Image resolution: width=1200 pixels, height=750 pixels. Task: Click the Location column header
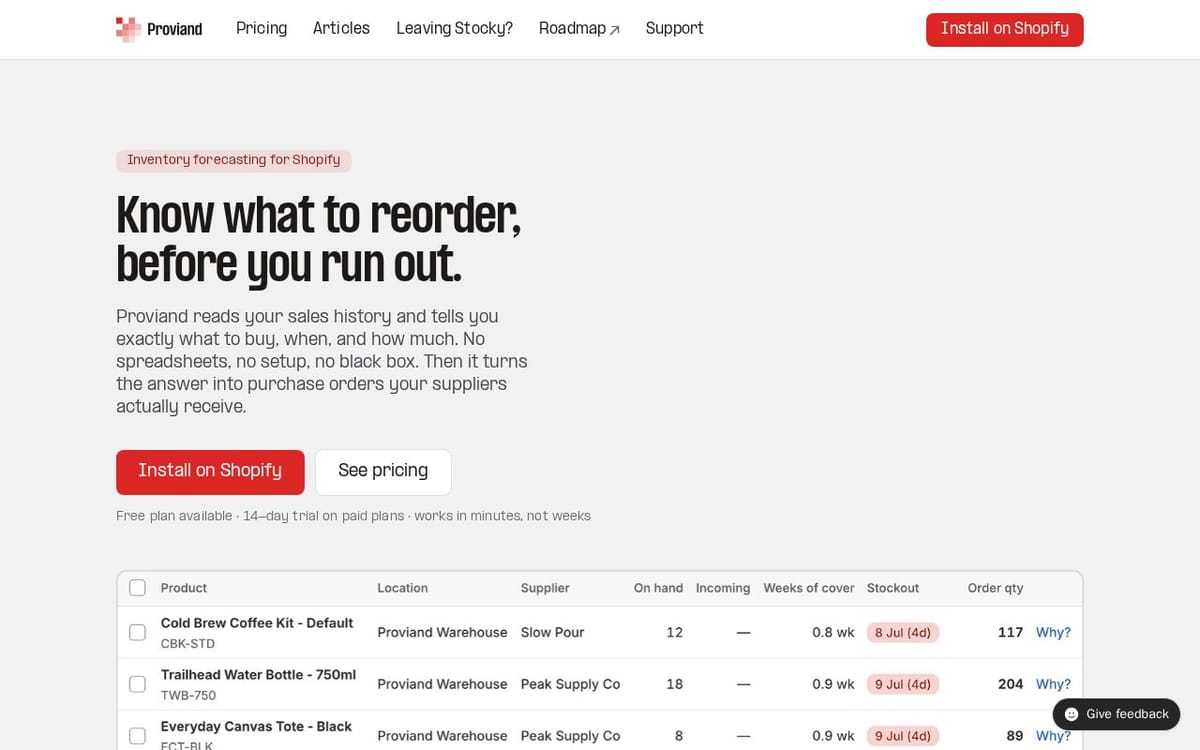[x=402, y=588]
